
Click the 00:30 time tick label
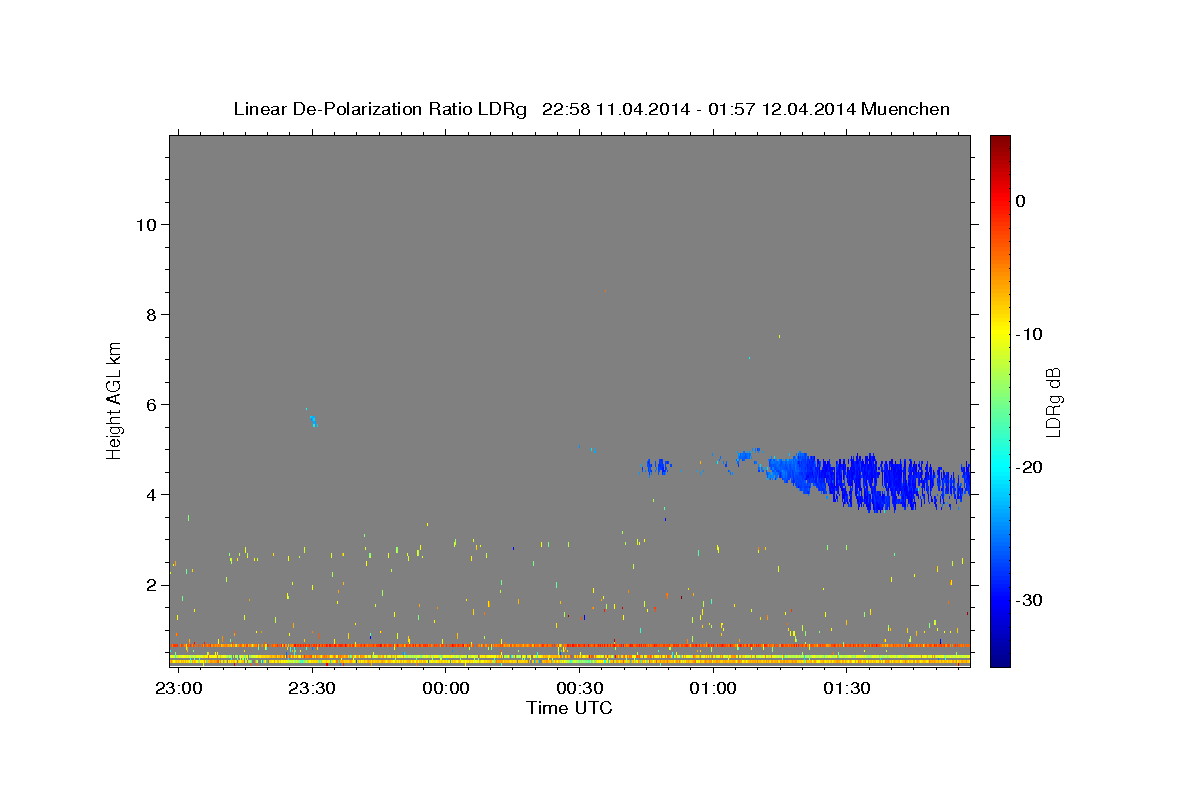[579, 689]
